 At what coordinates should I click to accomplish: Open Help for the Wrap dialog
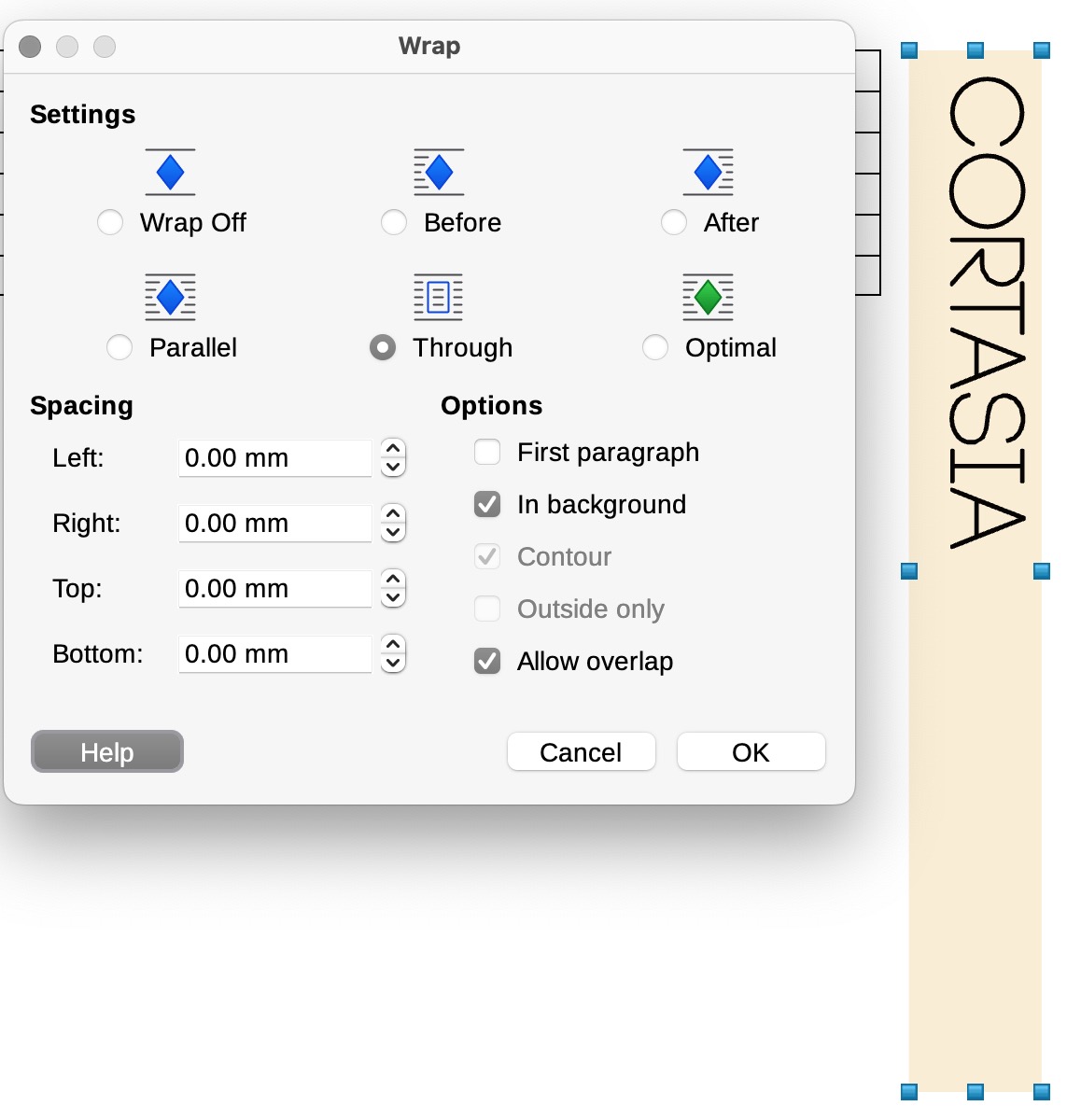(x=107, y=752)
